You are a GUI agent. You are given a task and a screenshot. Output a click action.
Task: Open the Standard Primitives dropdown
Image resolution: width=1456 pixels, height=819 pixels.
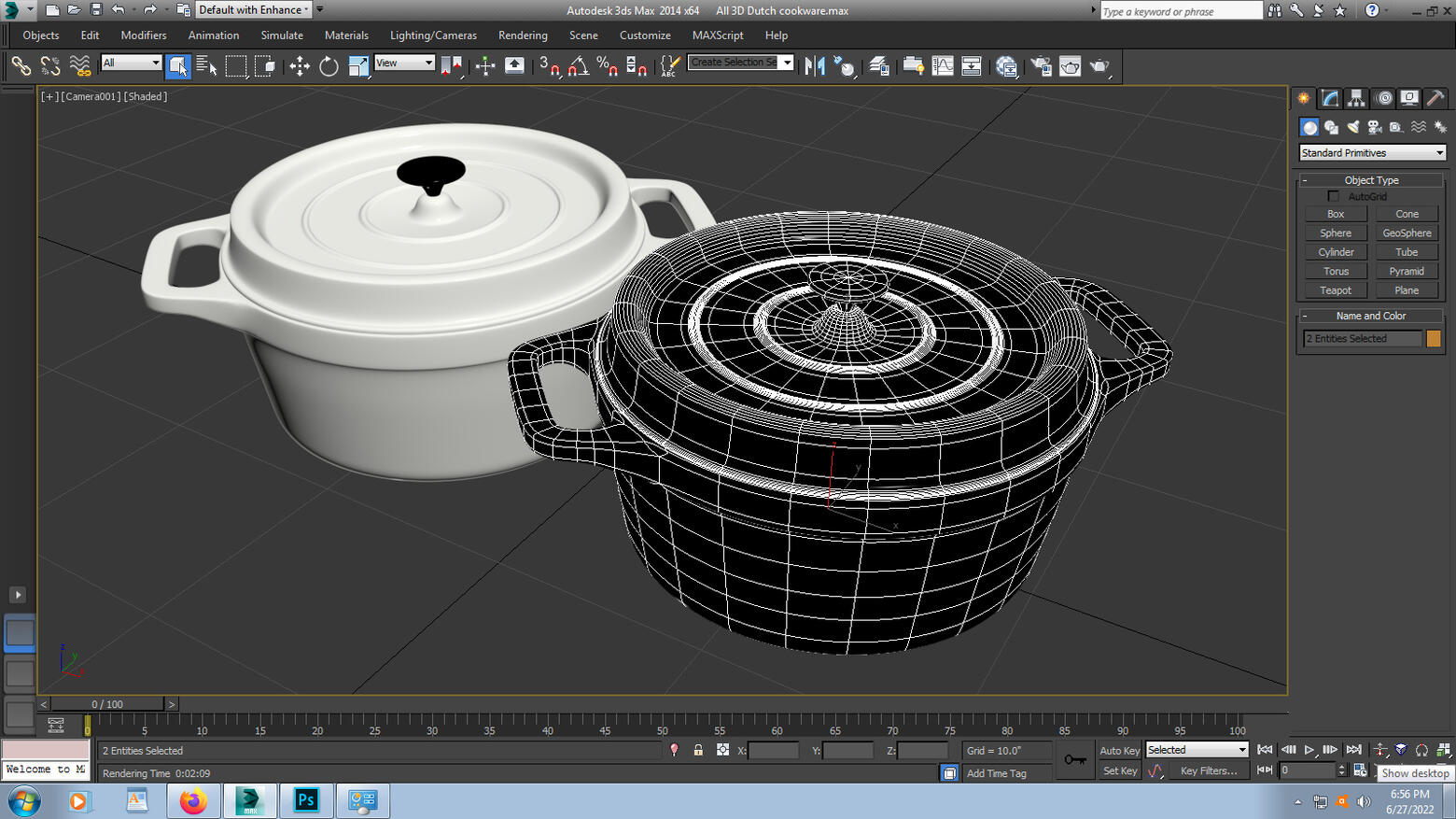[1372, 152]
